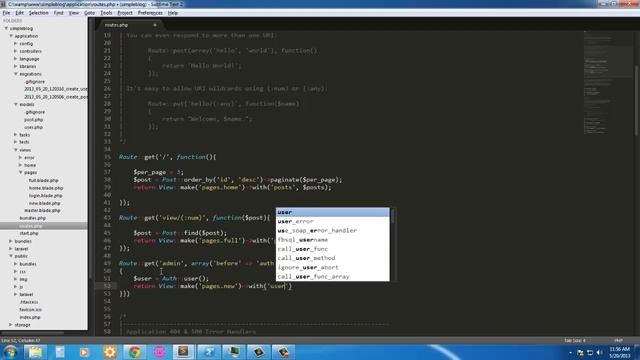The width and height of the screenshot is (640, 360).
Task: Collapse the application folder
Action: (11, 36)
